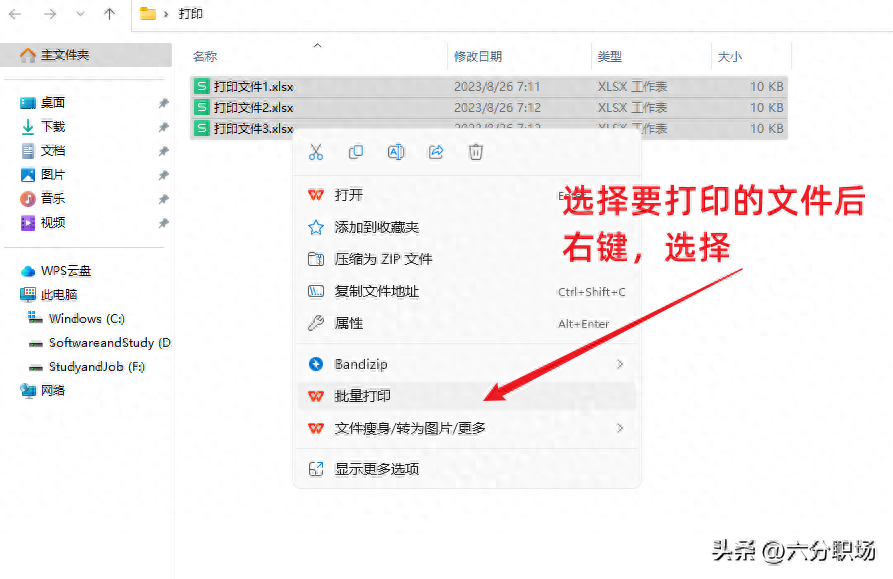Expand 文件瘦身/转为图片/更多 submenu arrow
This screenshot has width=893, height=579.
click(x=620, y=428)
